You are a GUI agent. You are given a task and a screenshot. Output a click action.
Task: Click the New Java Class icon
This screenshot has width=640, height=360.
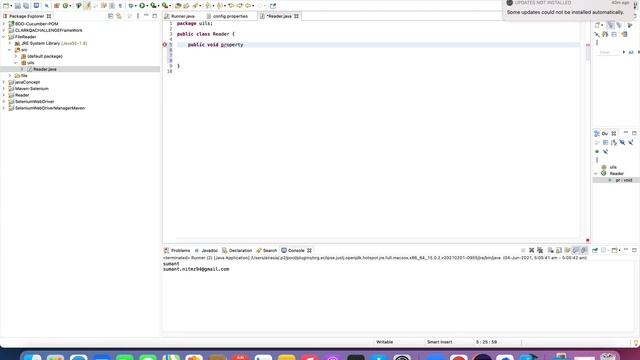65,6
